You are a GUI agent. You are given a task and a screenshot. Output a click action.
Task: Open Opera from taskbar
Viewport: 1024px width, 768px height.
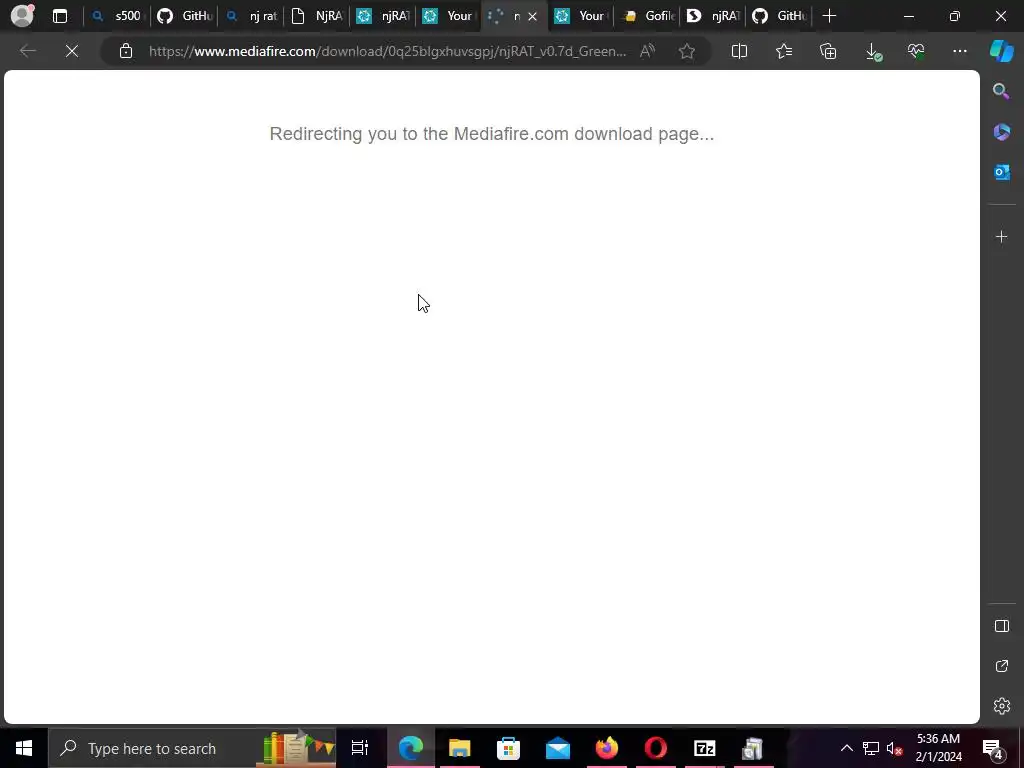point(656,748)
